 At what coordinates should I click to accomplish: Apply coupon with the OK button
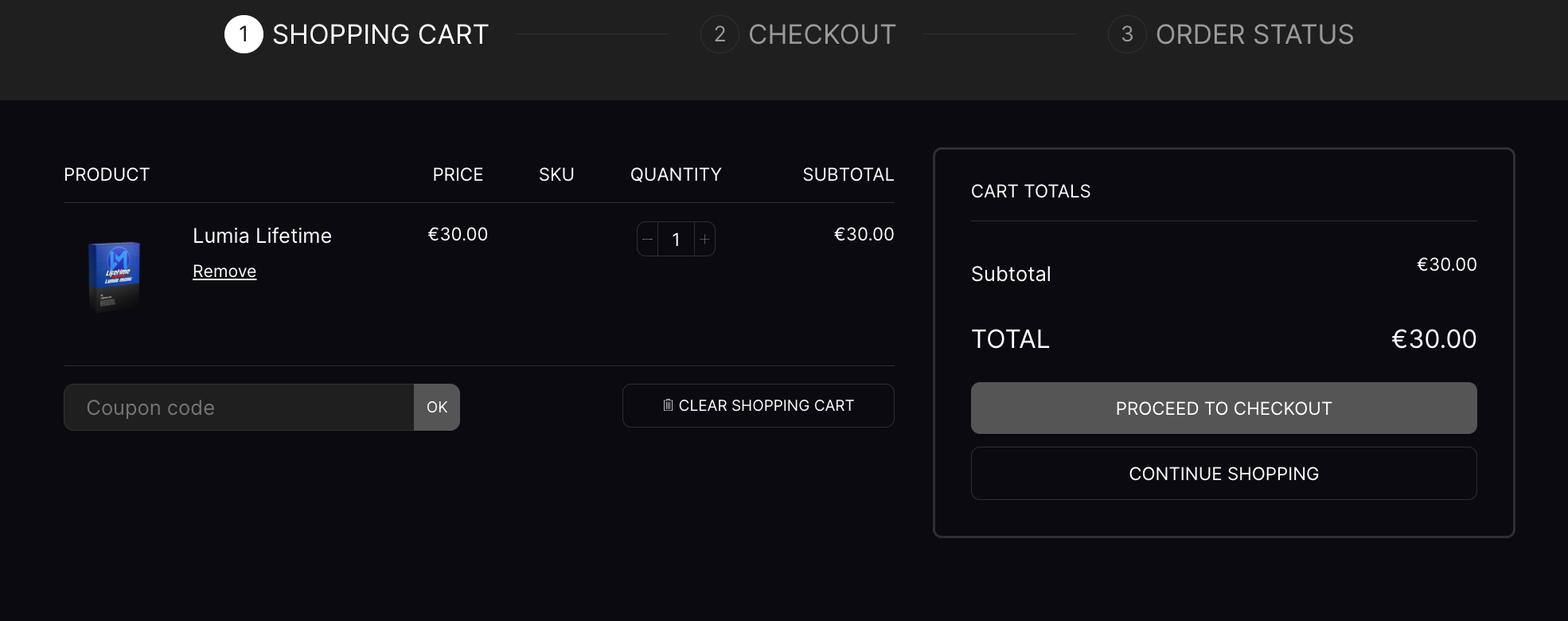437,407
